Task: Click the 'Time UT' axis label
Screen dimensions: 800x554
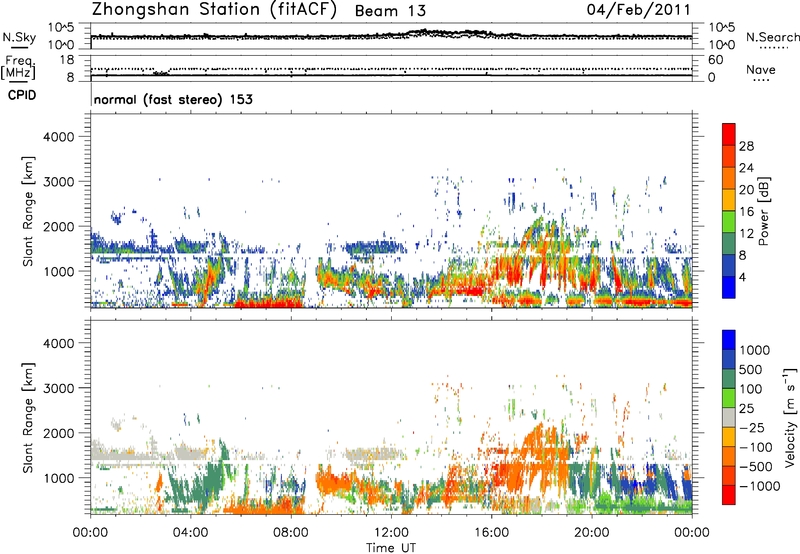Action: tap(391, 547)
